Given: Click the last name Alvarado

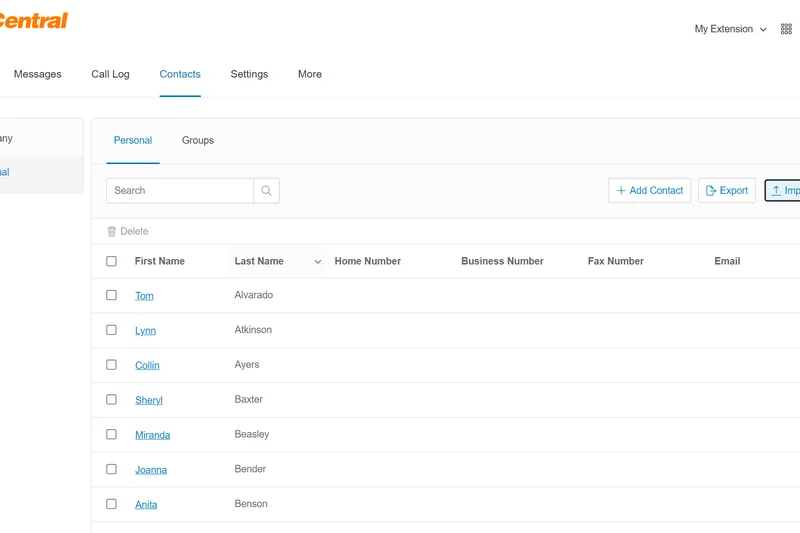Looking at the screenshot, I should click(254, 295).
